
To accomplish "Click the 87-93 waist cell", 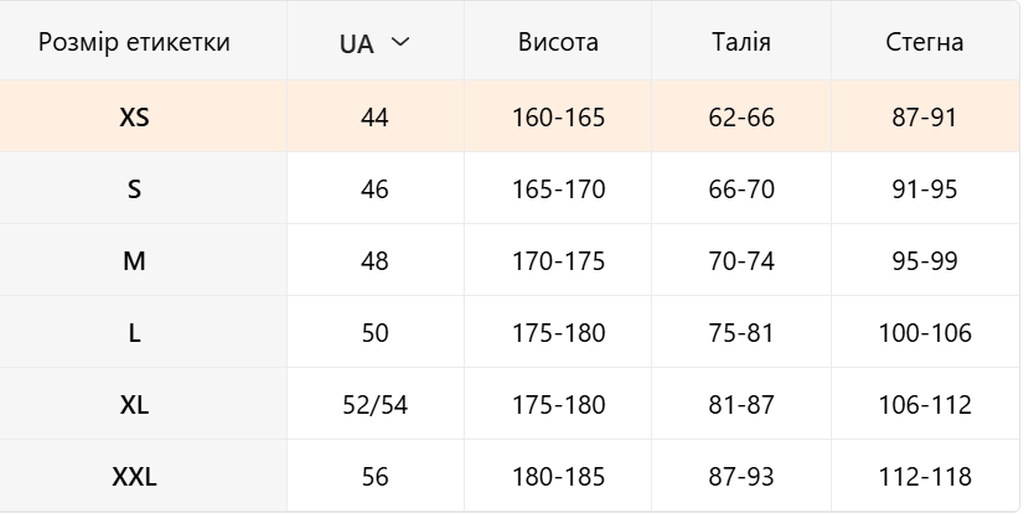I will (741, 475).
